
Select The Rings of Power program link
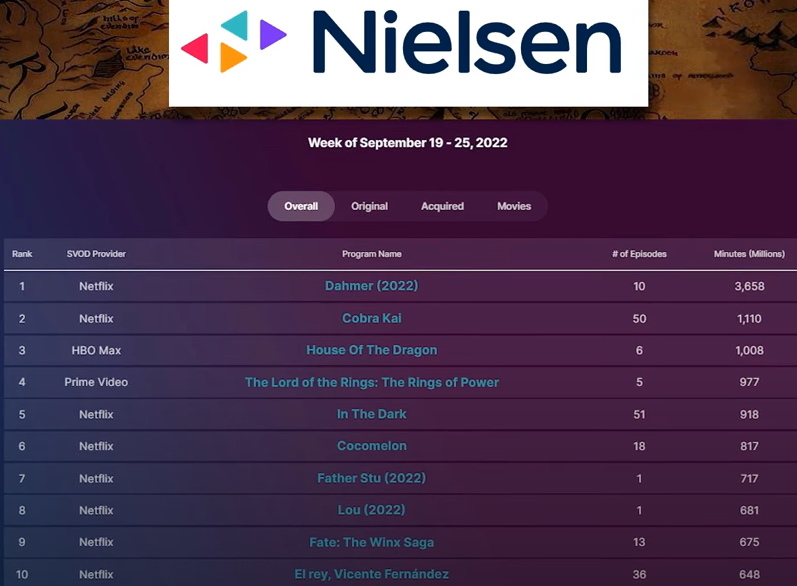(371, 382)
